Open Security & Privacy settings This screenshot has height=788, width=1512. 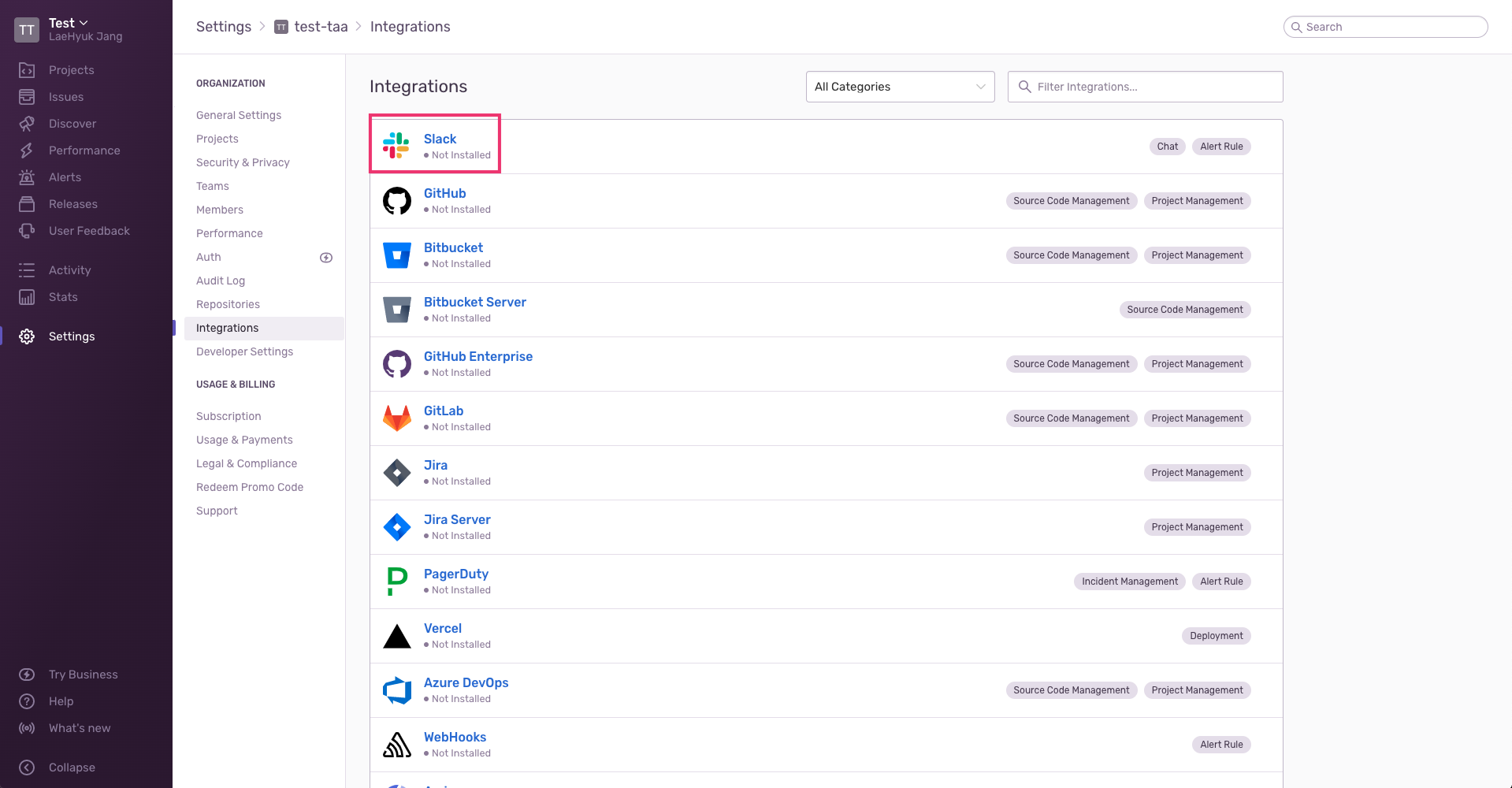tap(243, 162)
